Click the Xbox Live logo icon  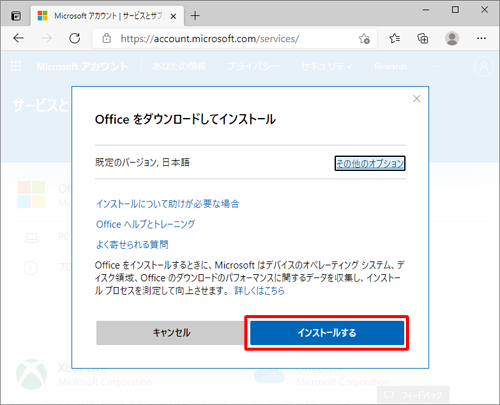pos(32,374)
